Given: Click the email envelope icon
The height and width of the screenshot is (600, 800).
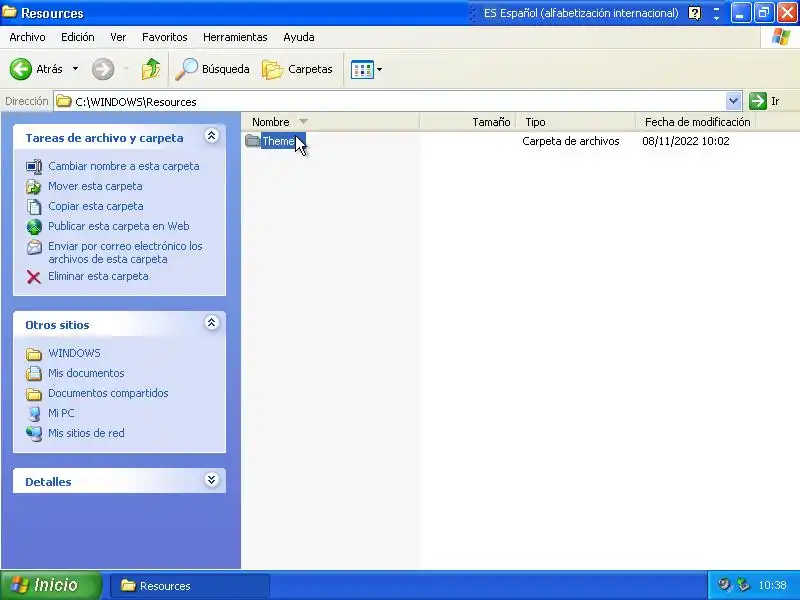Looking at the screenshot, I should point(34,247).
